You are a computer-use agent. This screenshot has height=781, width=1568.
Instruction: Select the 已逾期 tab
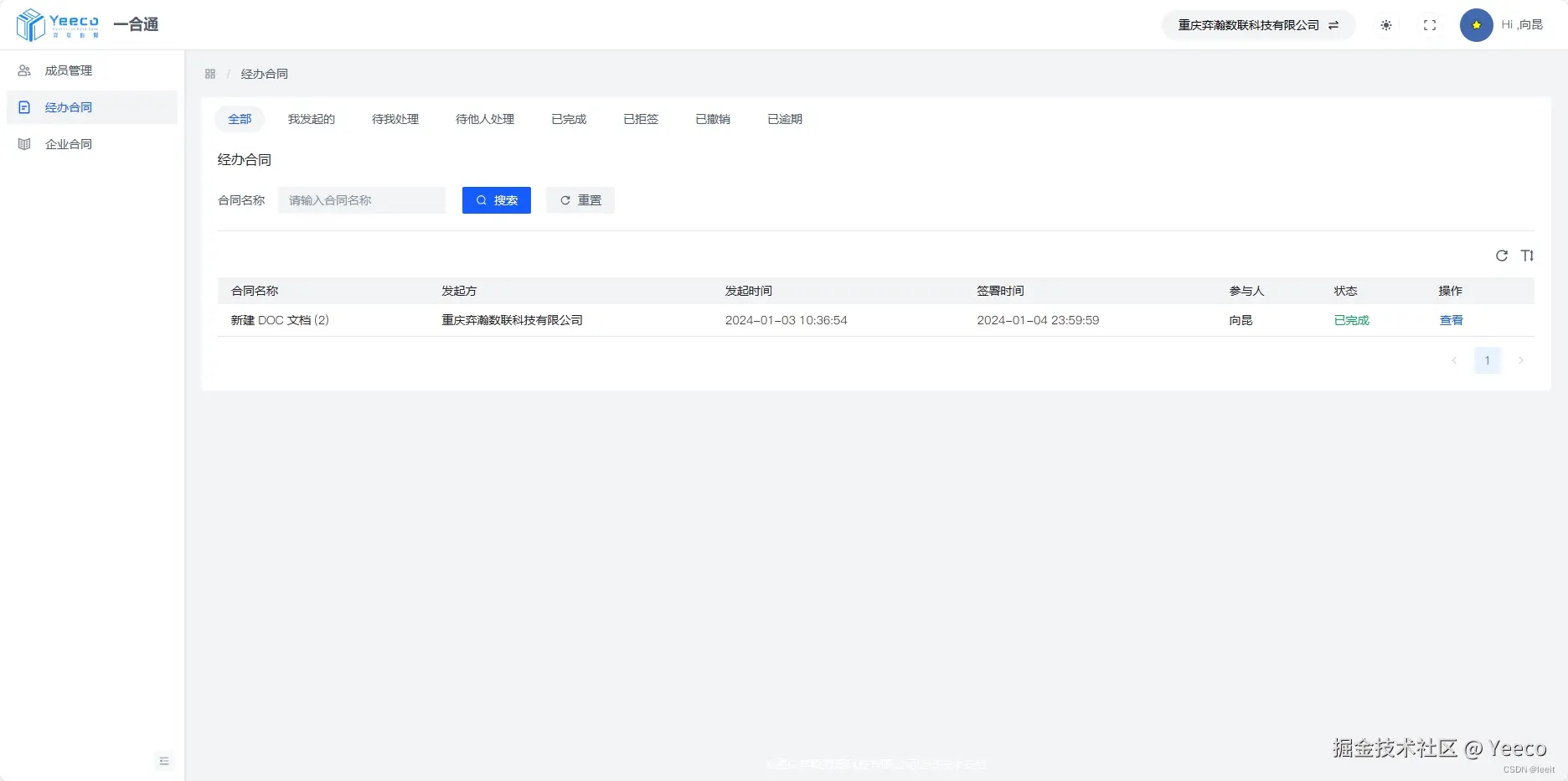click(785, 119)
